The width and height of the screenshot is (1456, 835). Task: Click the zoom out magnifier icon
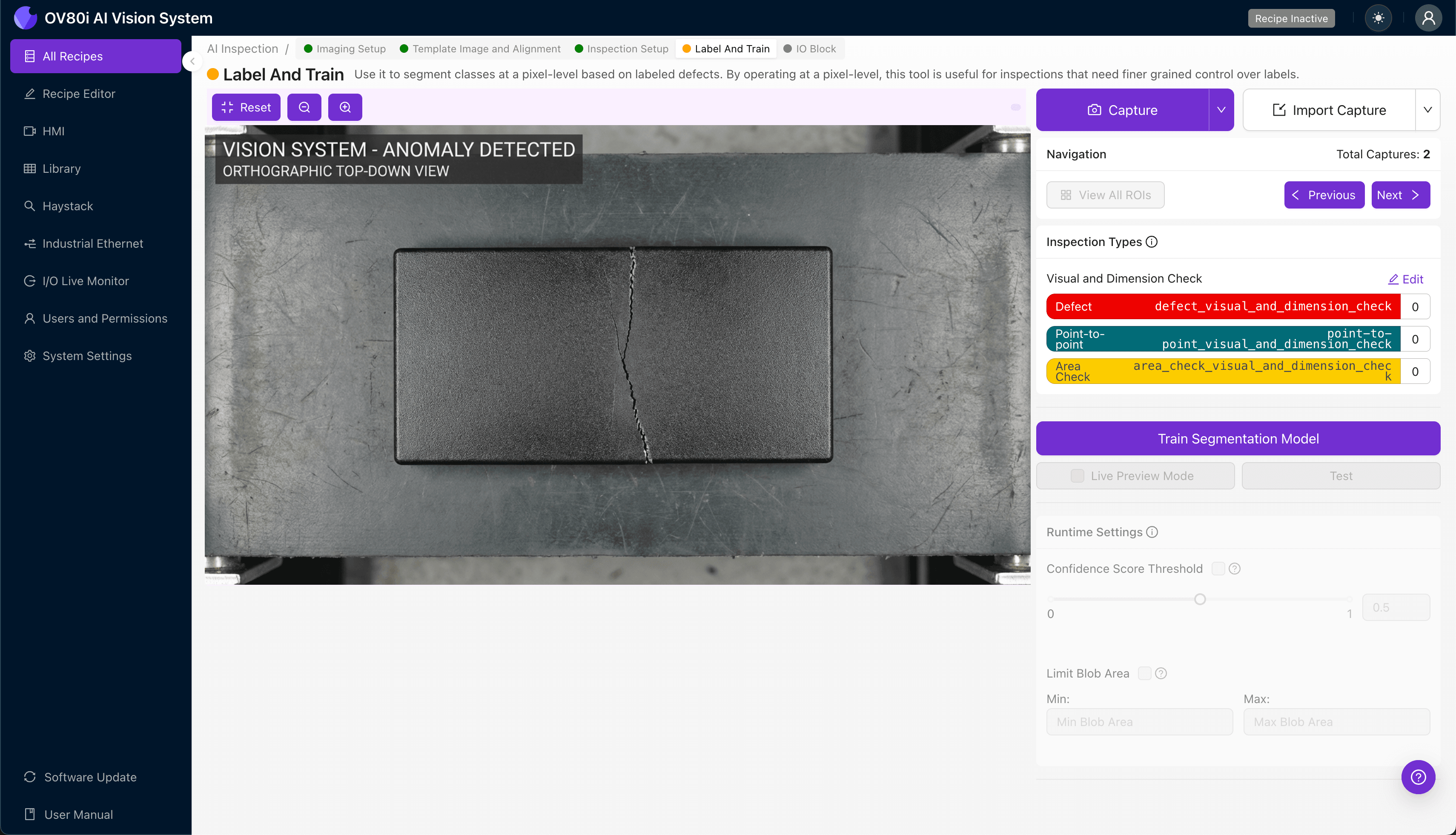304,107
